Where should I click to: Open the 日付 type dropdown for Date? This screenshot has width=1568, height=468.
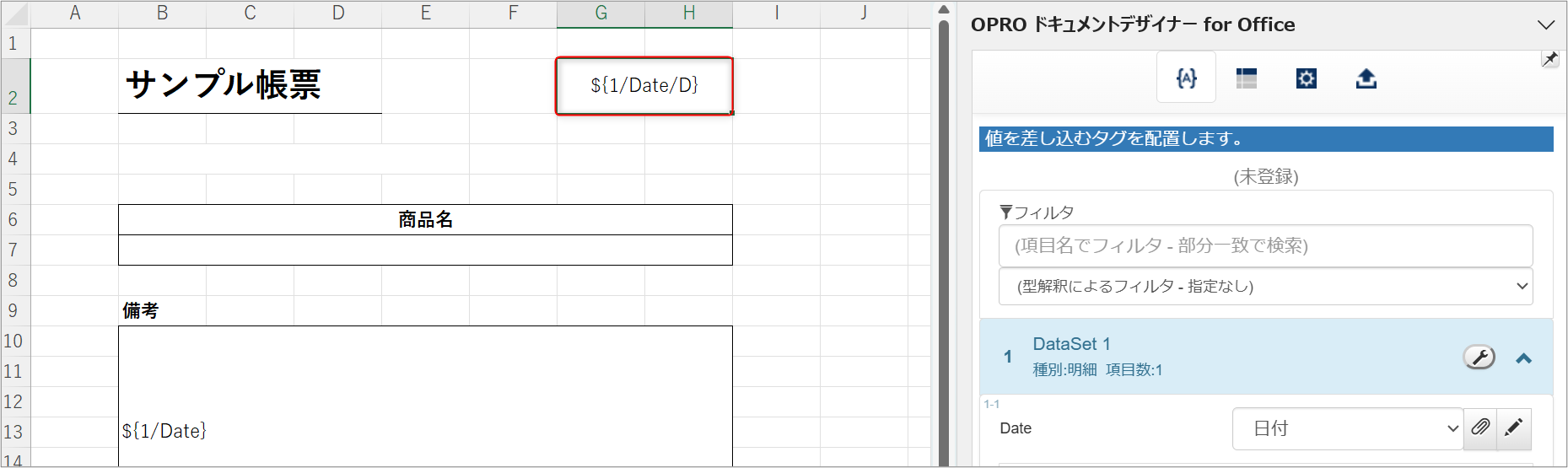click(1347, 428)
